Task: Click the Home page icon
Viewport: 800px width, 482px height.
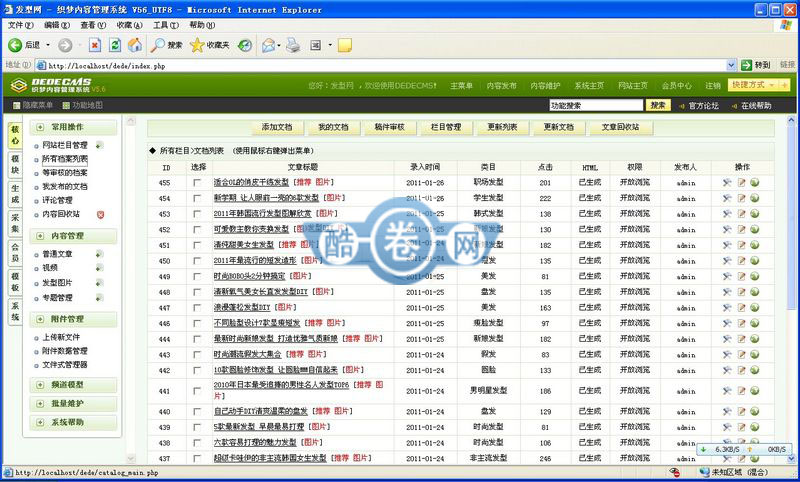Action: [x=135, y=45]
